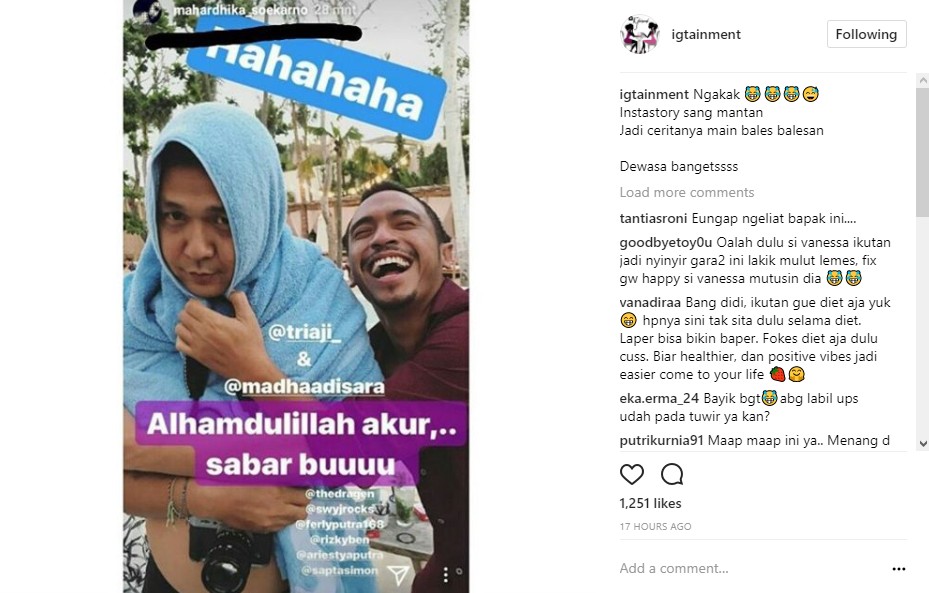Focus the Add a comment field

tap(749, 569)
